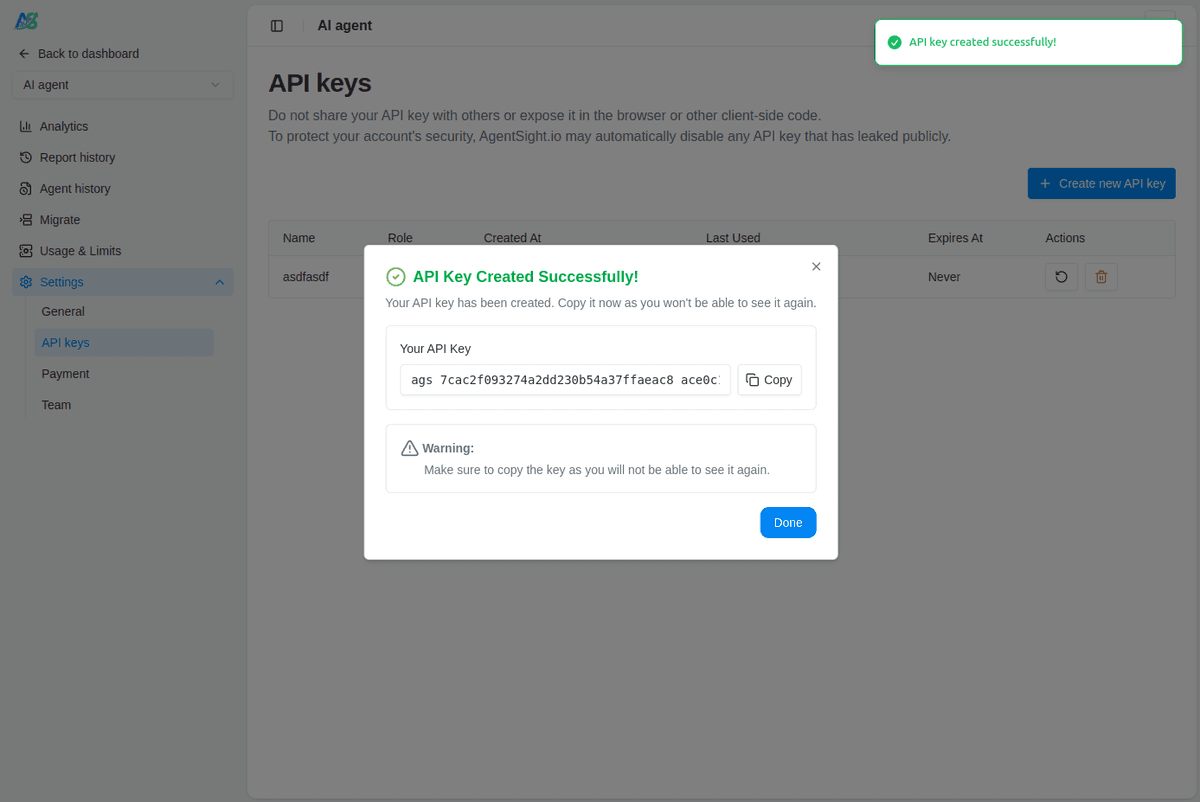Click the AgentSight logo icon
The height and width of the screenshot is (802, 1200).
(27, 21)
